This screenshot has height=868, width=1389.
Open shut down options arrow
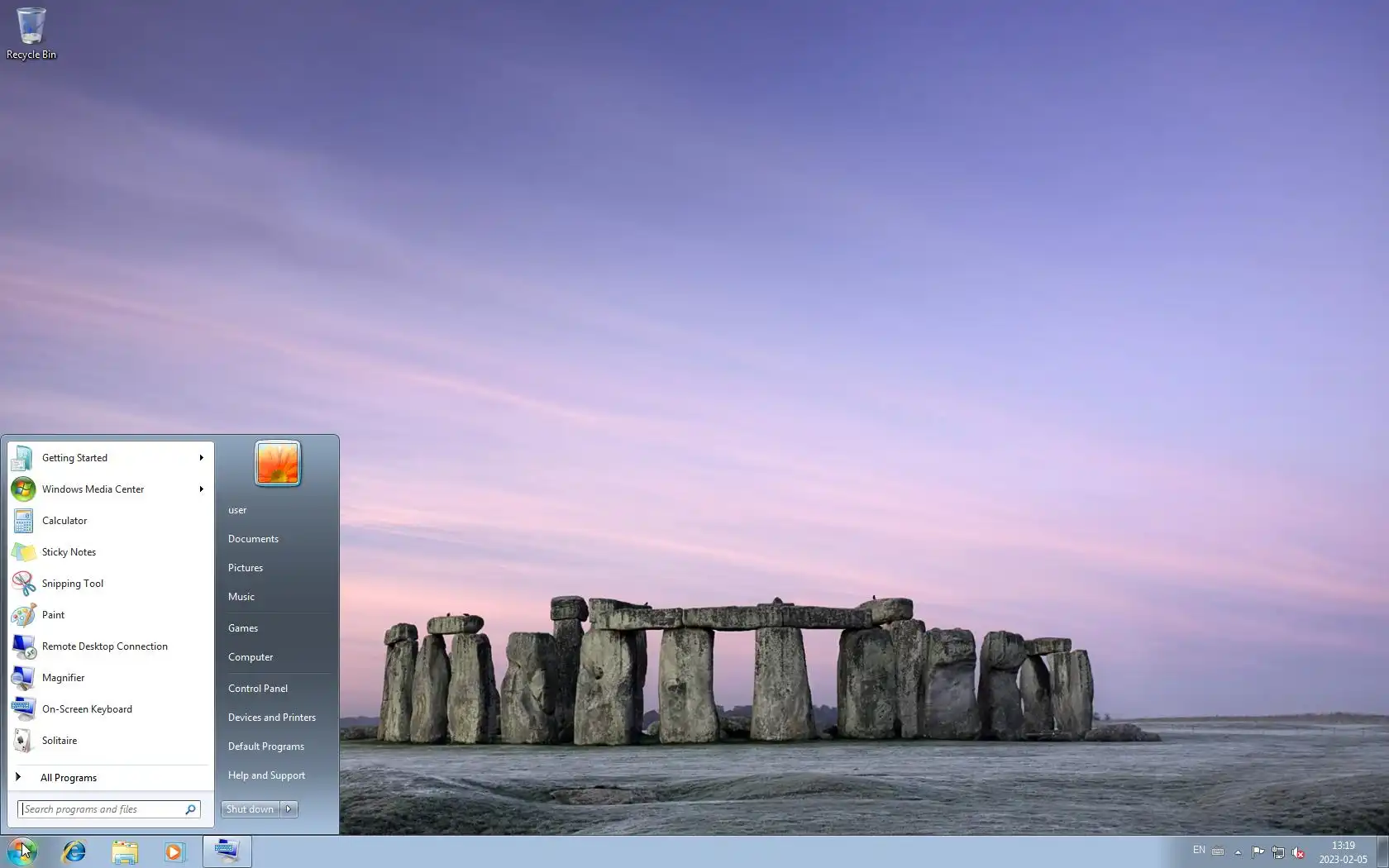pyautogui.click(x=289, y=809)
